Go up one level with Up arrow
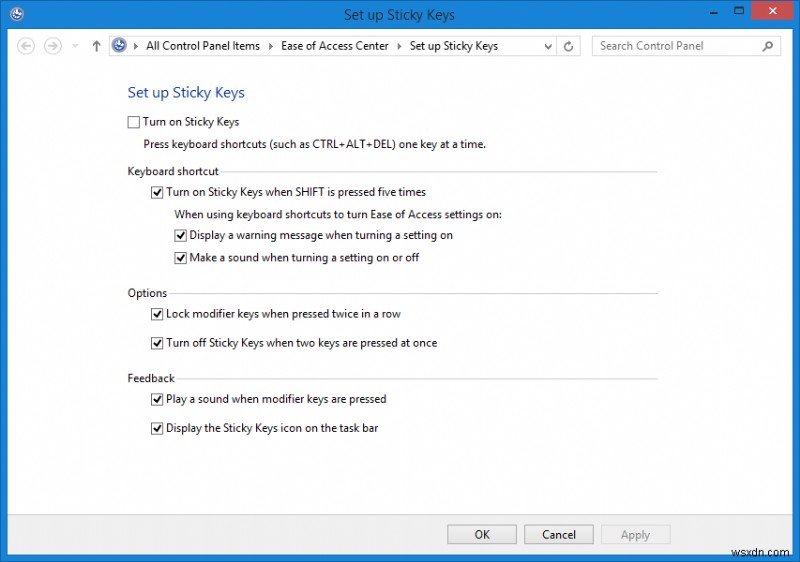The image size is (800, 562). [96, 46]
